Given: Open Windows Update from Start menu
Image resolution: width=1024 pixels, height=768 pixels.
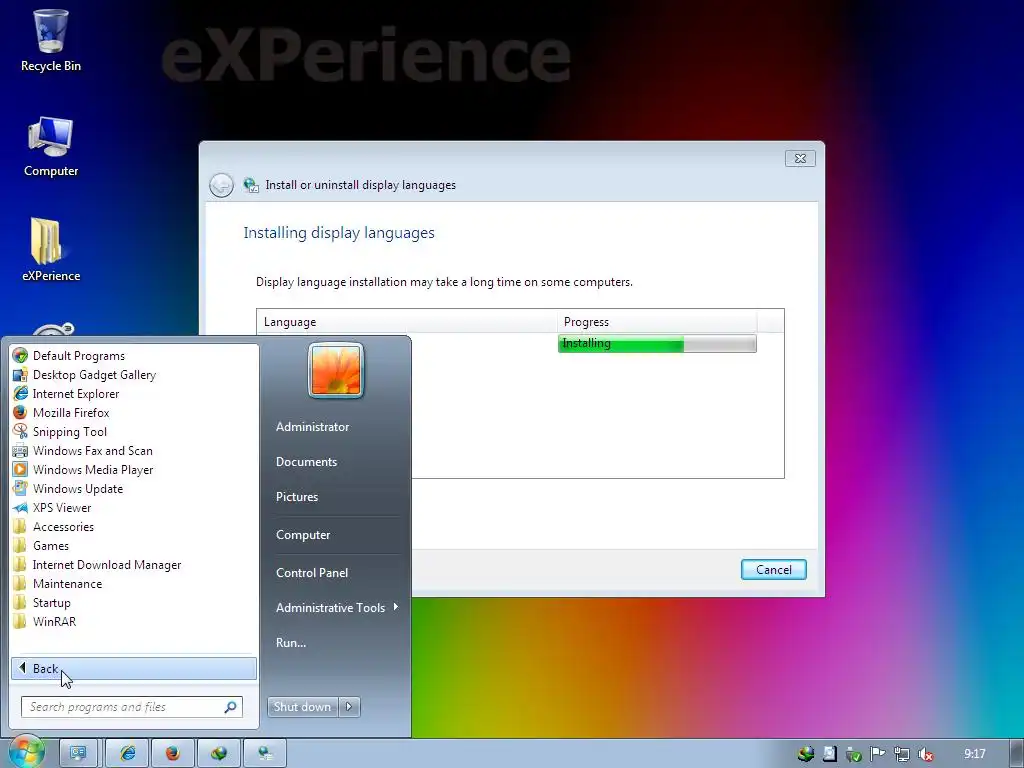Looking at the screenshot, I should [x=78, y=488].
